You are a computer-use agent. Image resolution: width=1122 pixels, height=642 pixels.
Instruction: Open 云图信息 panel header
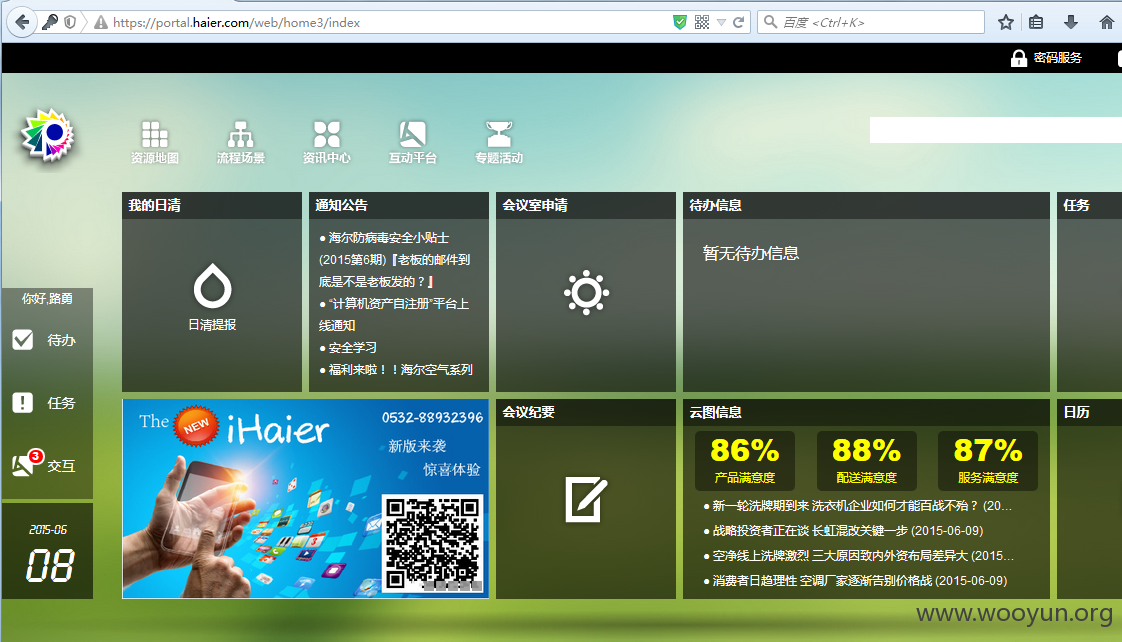click(866, 412)
